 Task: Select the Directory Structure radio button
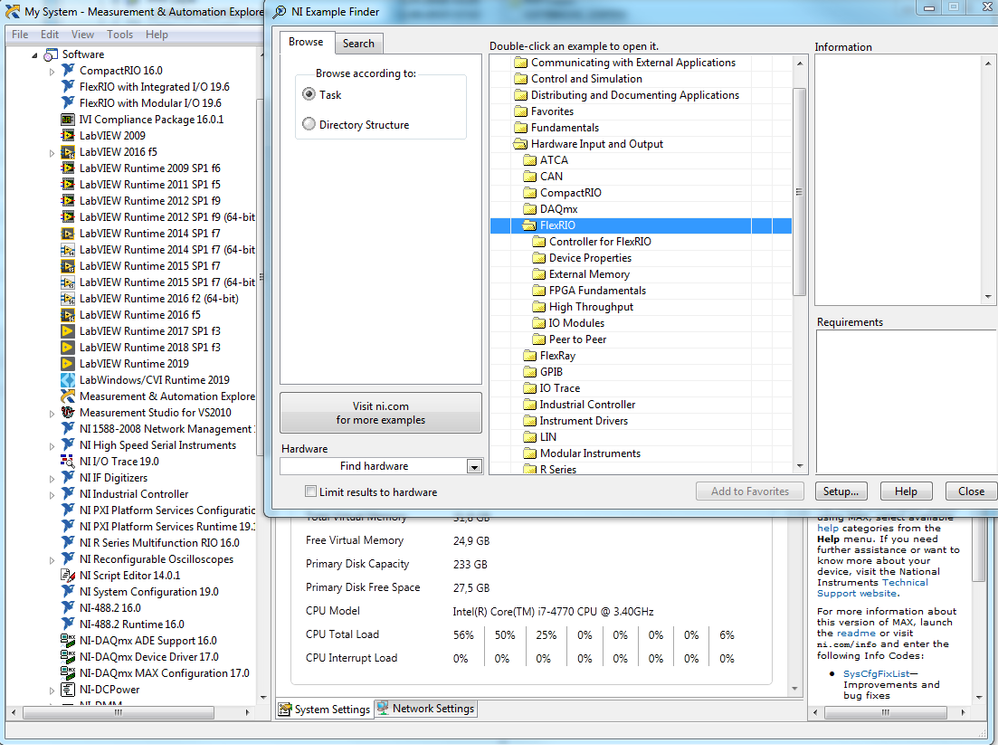(309, 124)
